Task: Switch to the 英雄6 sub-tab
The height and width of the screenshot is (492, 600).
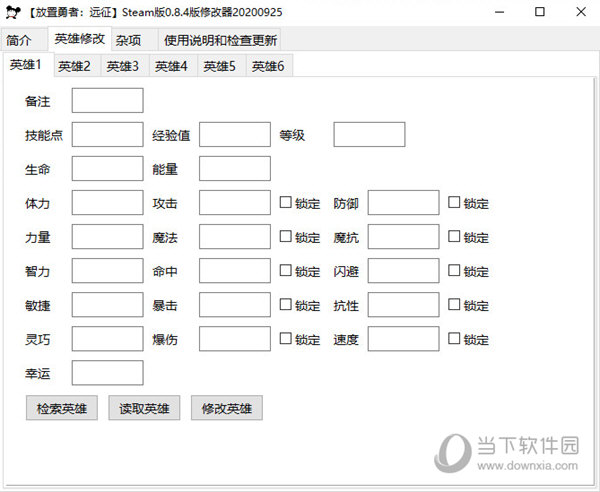Action: (270, 66)
